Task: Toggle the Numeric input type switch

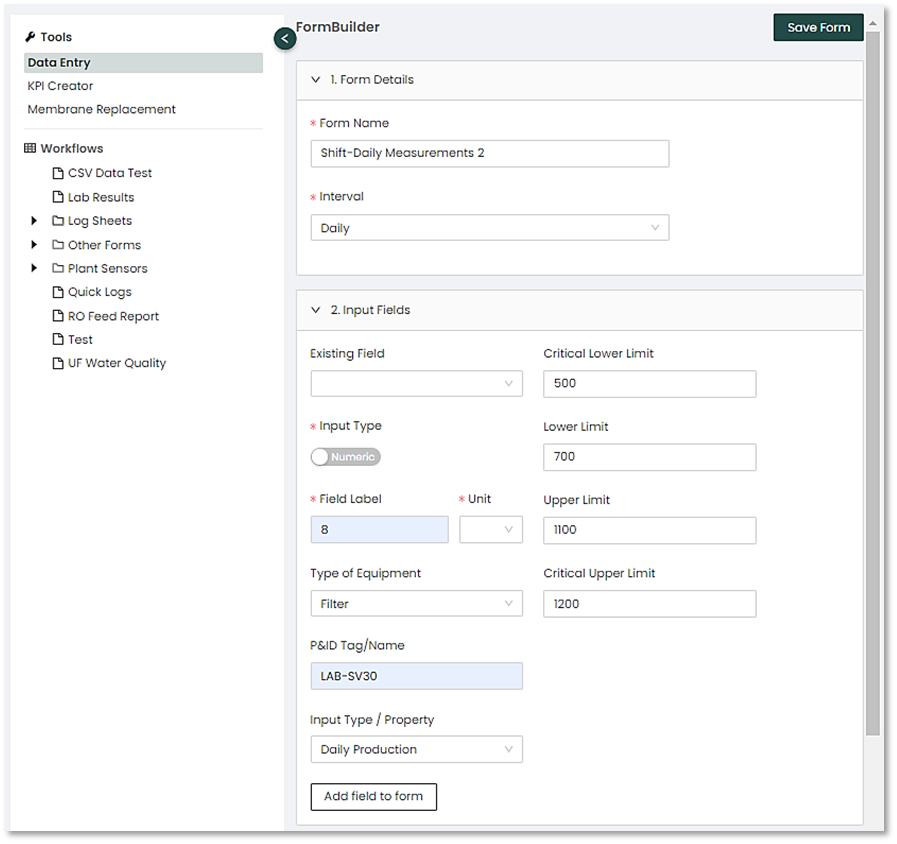Action: tap(345, 457)
